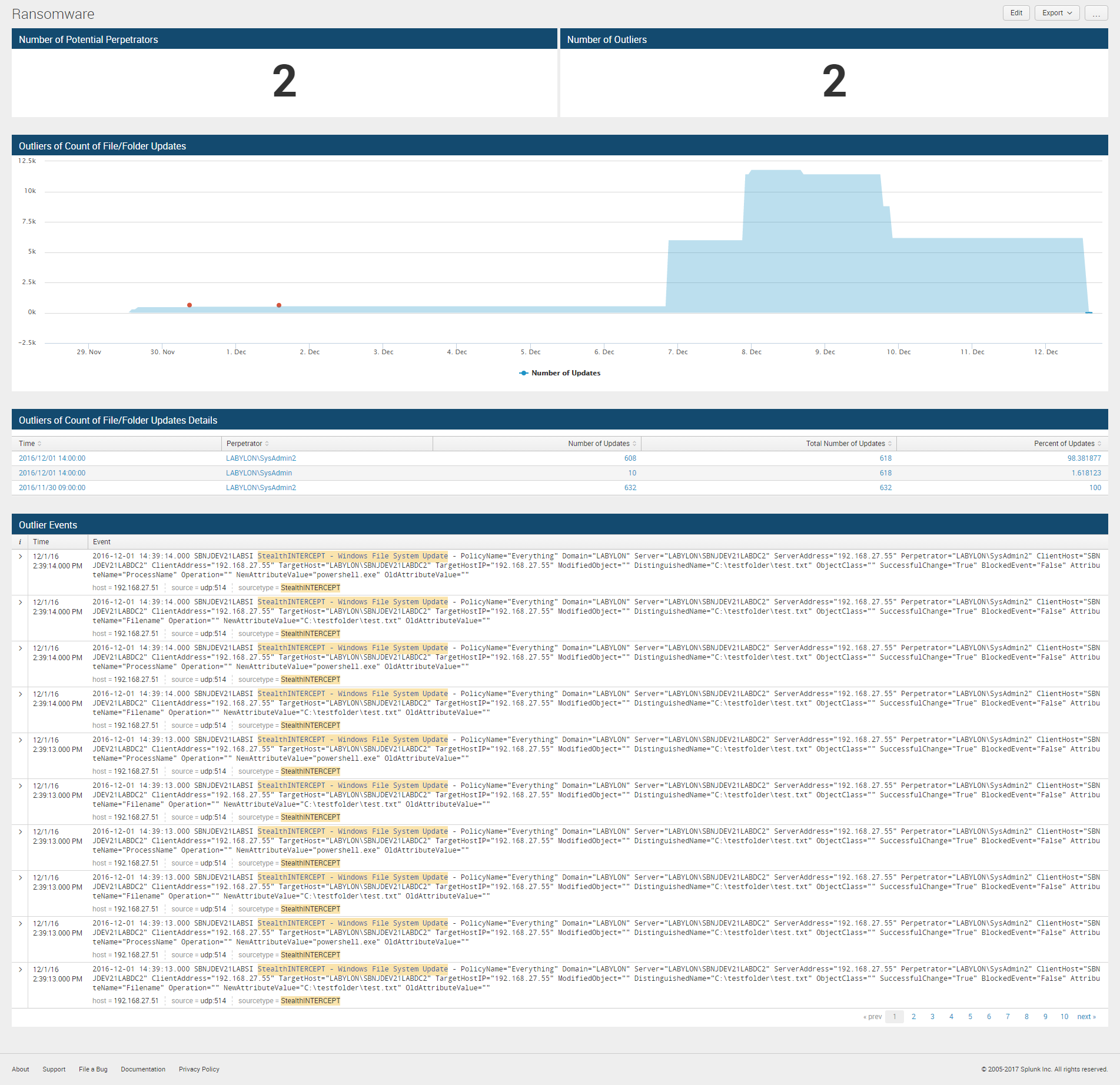Click the i info column header

[x=20, y=542]
